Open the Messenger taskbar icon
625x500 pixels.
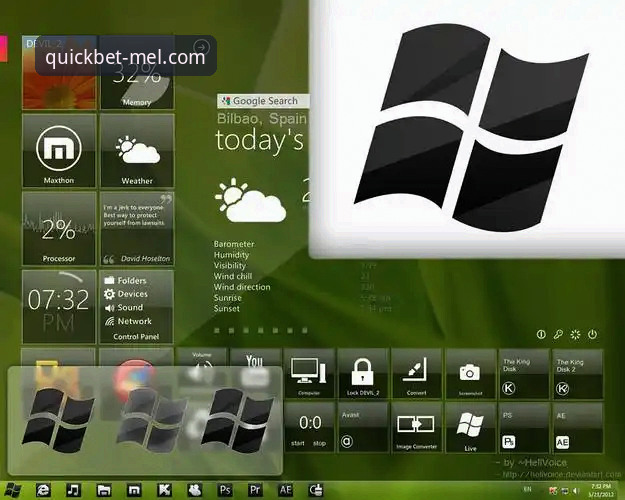point(195,490)
